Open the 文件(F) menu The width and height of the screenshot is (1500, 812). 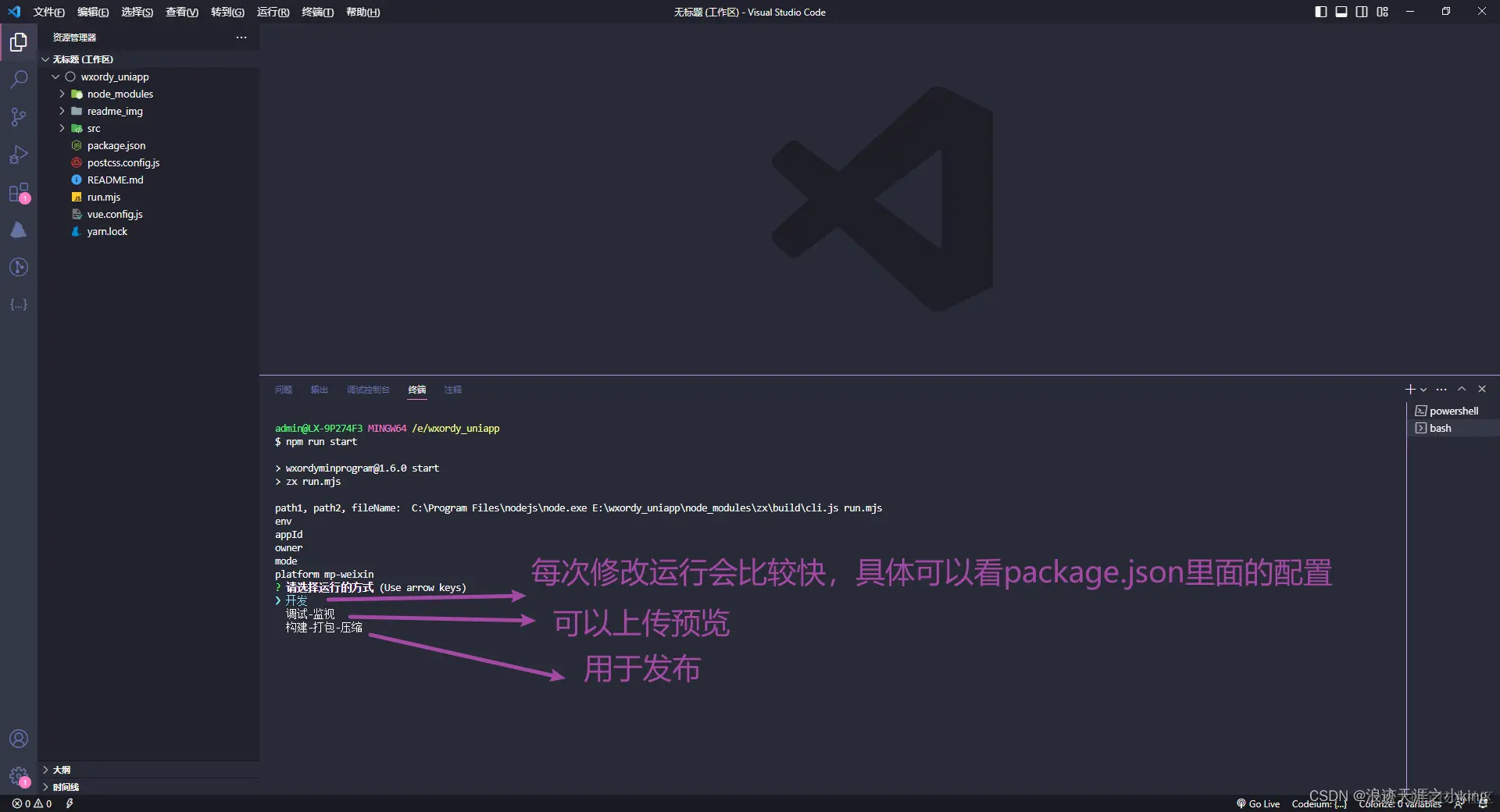(49, 12)
